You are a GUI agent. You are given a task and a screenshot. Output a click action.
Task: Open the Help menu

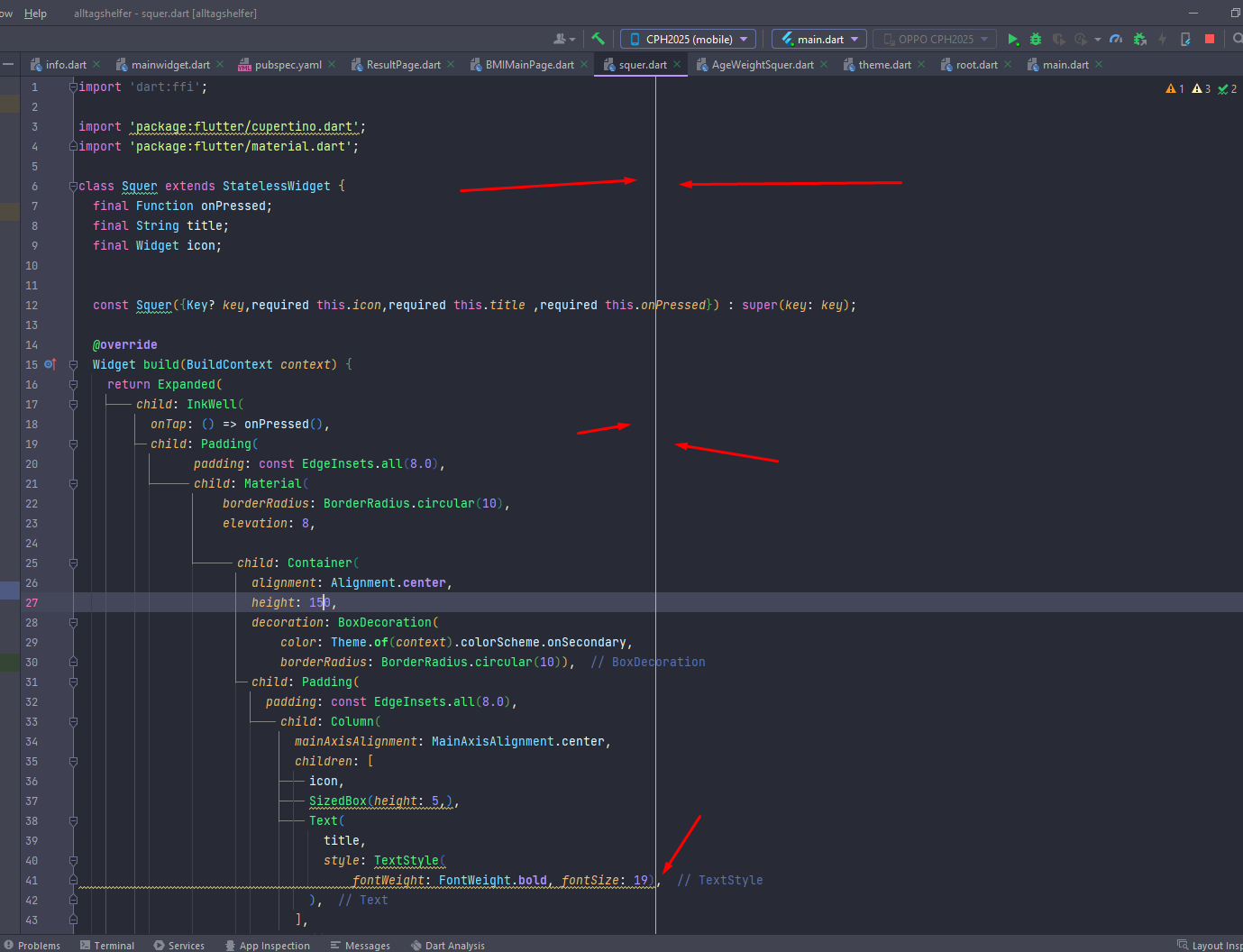(35, 14)
